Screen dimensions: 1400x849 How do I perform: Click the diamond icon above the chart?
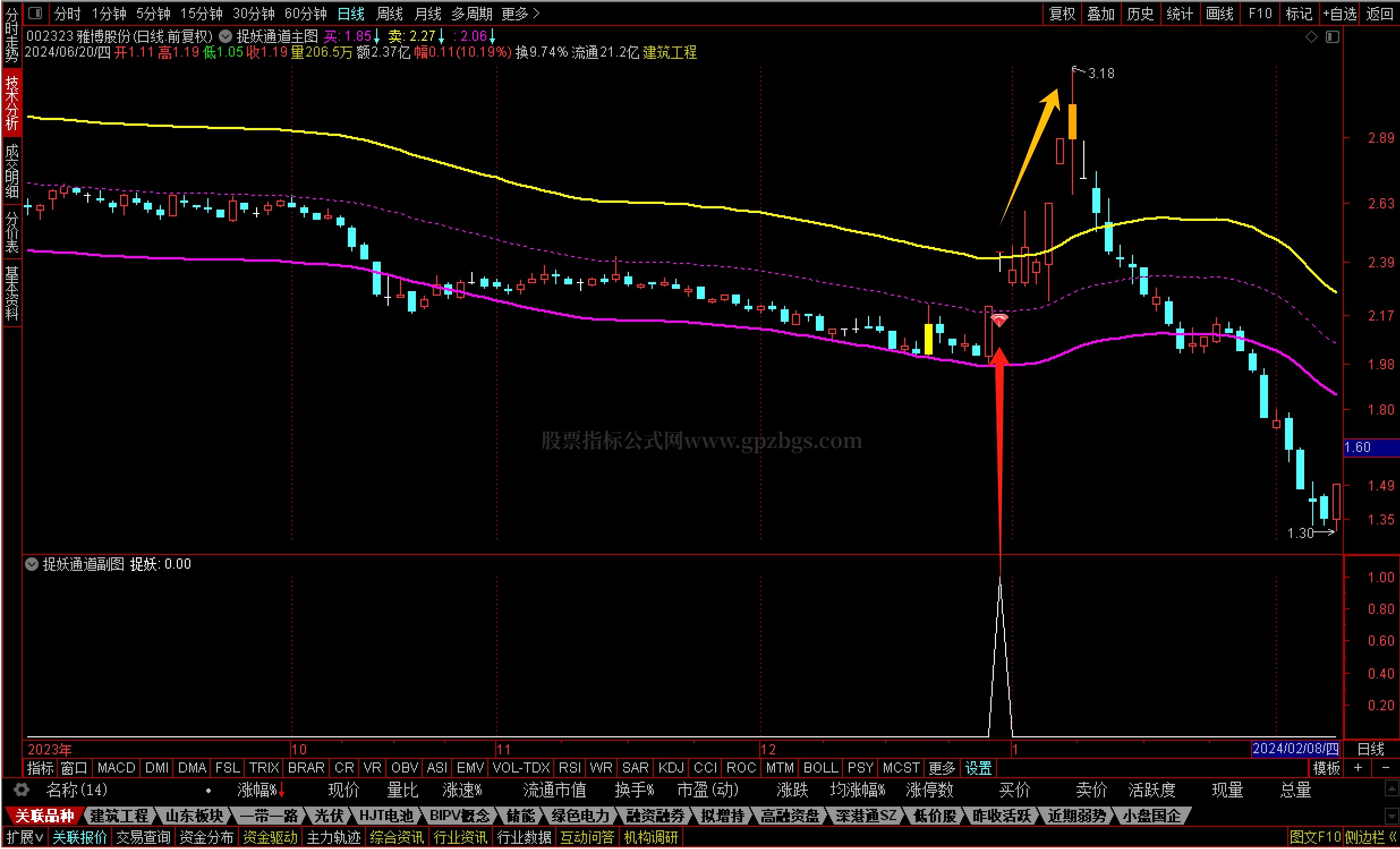coord(1312,37)
